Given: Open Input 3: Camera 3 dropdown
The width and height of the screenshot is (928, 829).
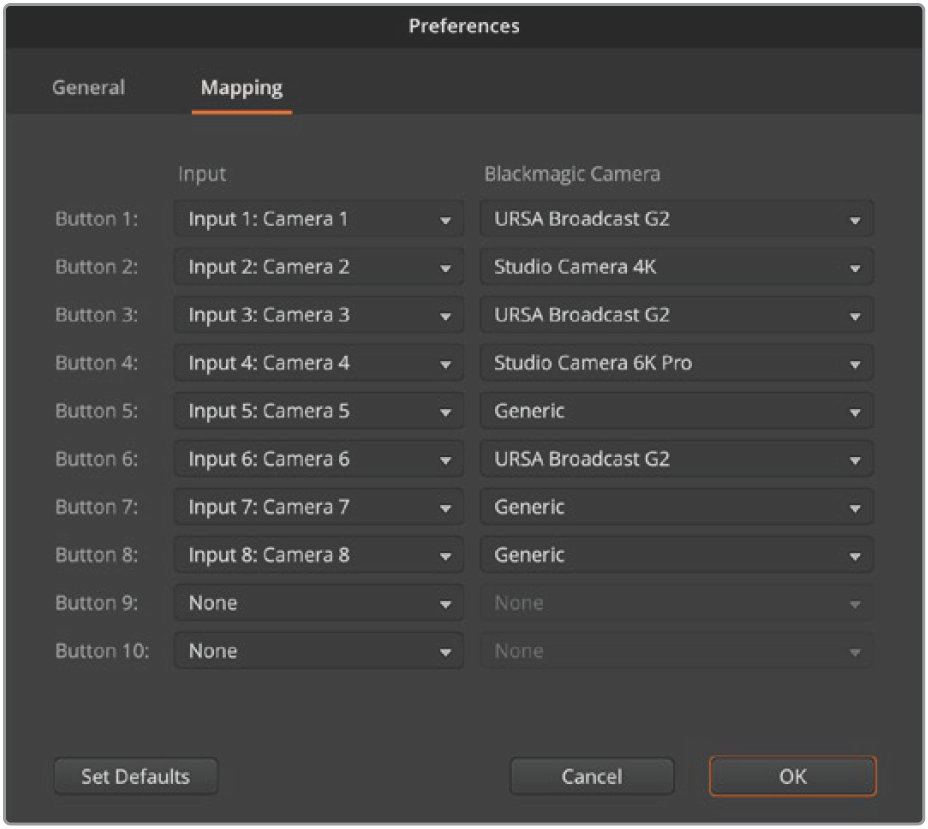Looking at the screenshot, I should (319, 315).
